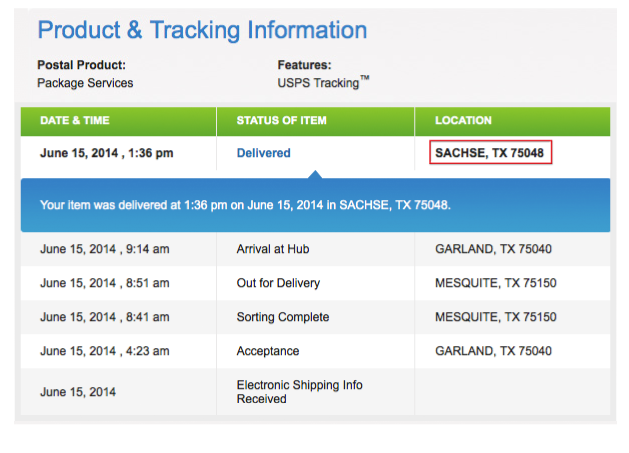Viewport: 629px width, 453px height.
Task: Click the June 15, 2014, 1:36 pm timestamp
Action: (107, 153)
